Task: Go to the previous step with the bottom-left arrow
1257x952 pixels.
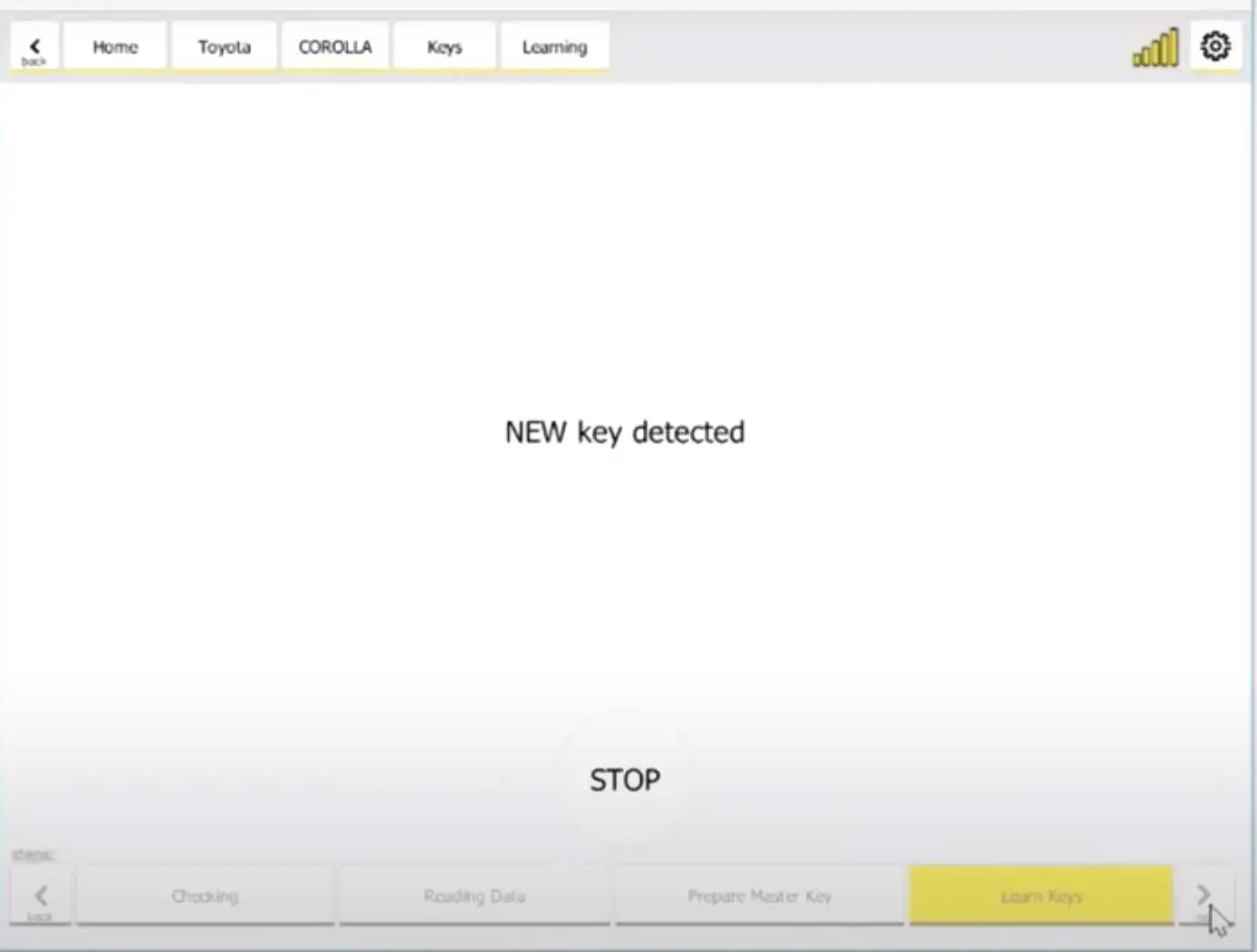Action: pos(41,897)
